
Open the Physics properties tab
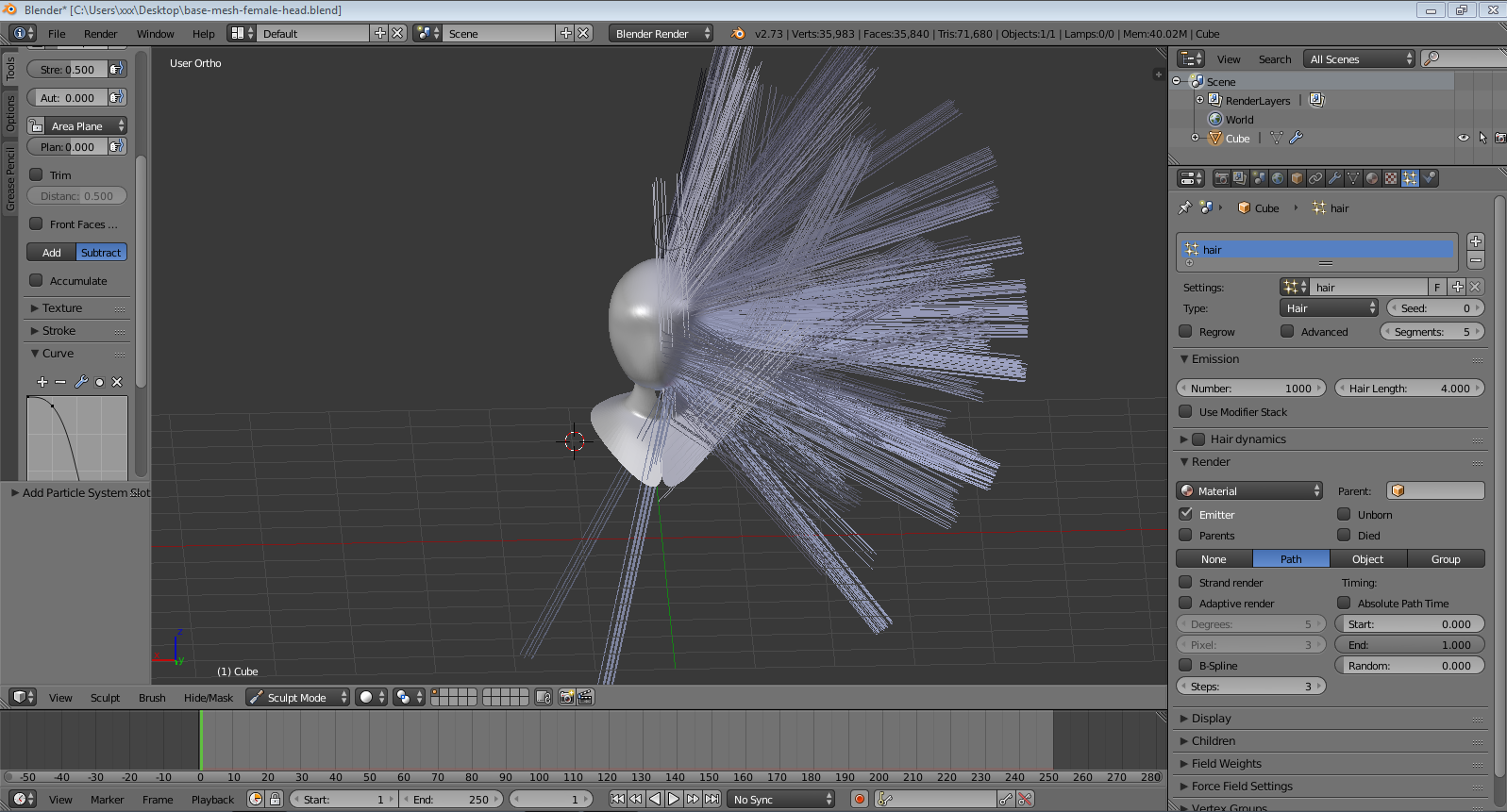pos(1430,178)
